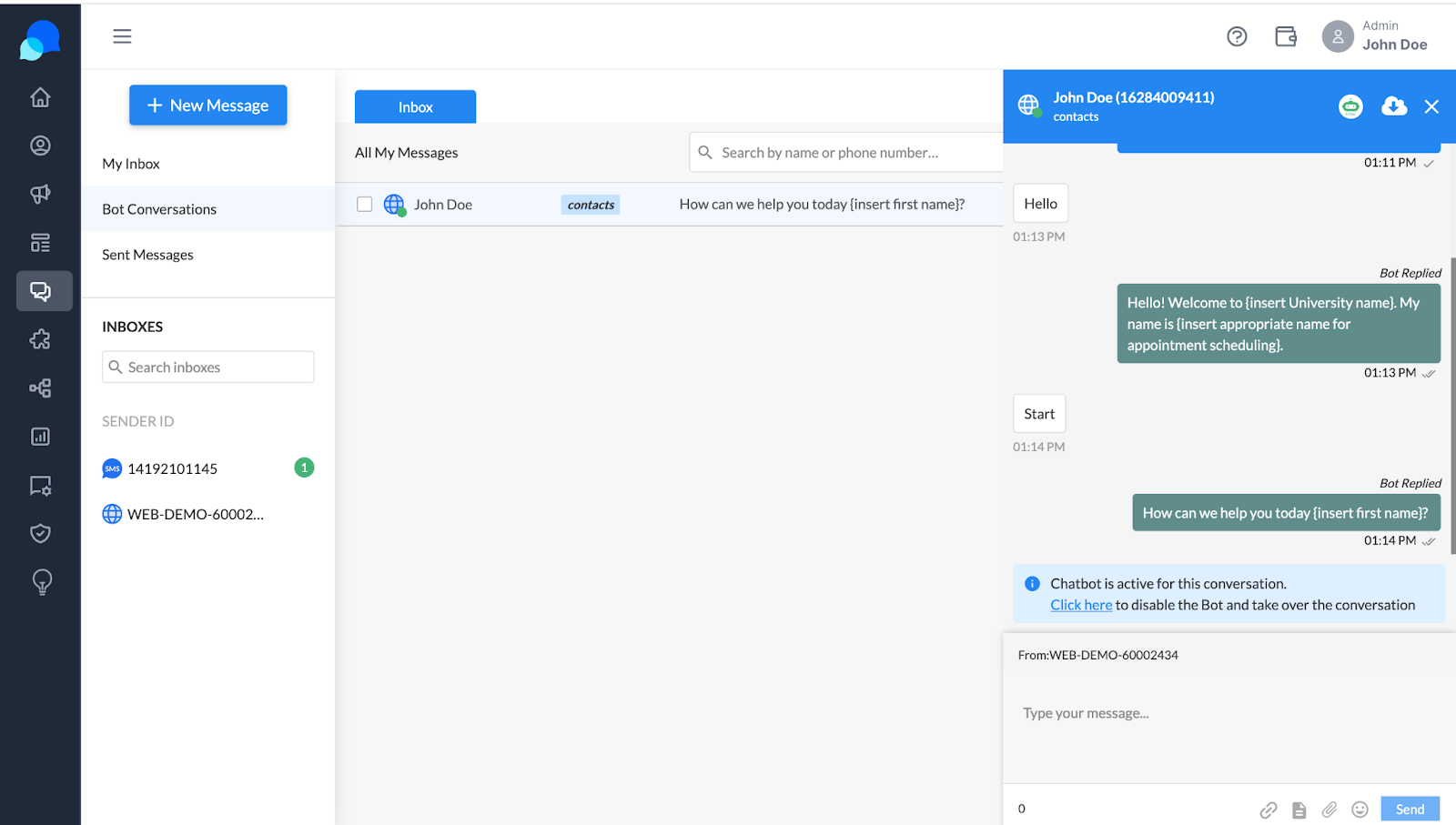
Task: Click the contacts tag on John Doe
Action: click(591, 205)
